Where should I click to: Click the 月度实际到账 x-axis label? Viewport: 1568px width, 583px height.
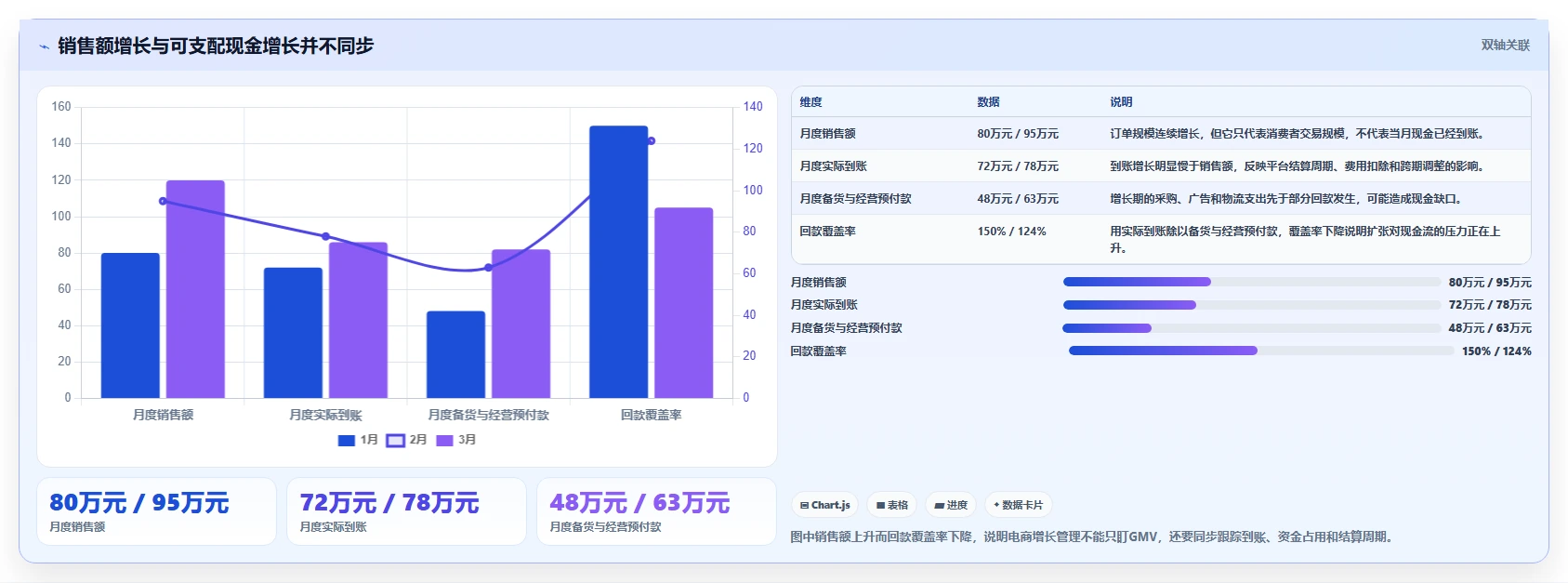click(325, 415)
